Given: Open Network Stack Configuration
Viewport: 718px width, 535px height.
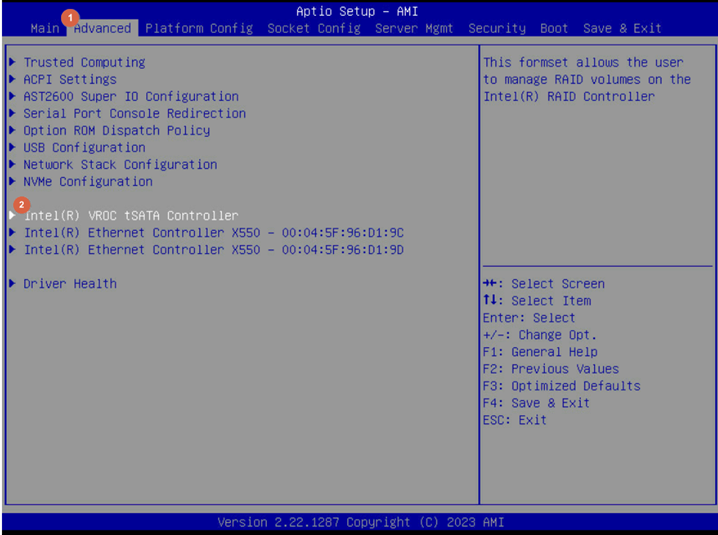Looking at the screenshot, I should coord(120,164).
